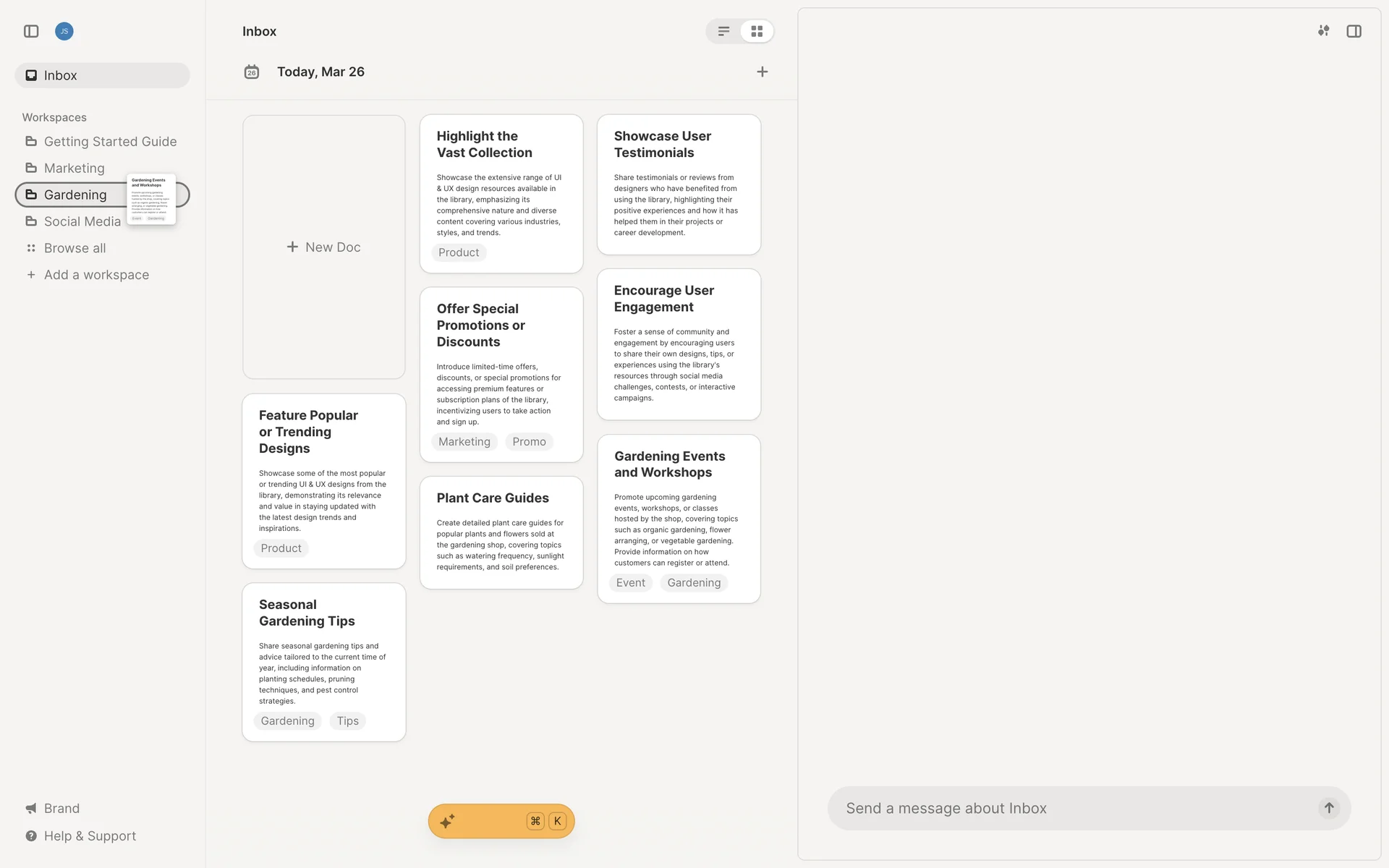Create a New Doc card
Screen dimensions: 1389x868
[x=323, y=247]
